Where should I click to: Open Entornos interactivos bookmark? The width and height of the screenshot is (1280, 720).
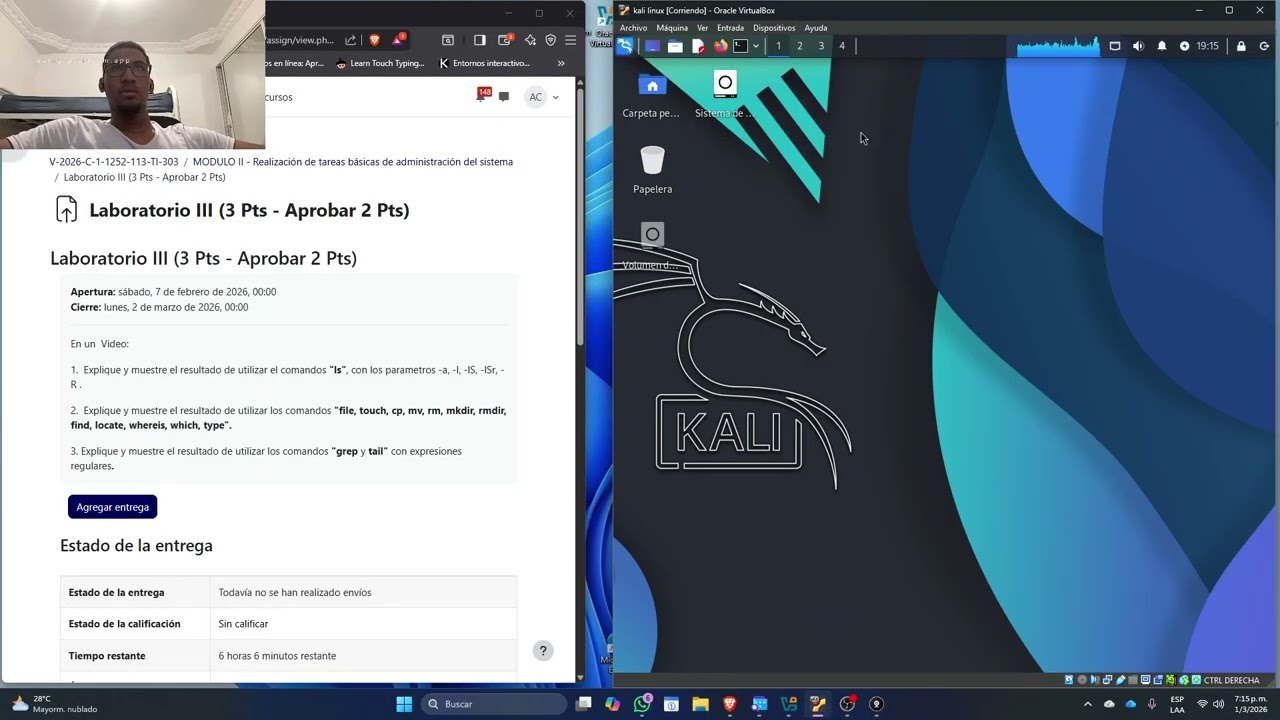[484, 63]
